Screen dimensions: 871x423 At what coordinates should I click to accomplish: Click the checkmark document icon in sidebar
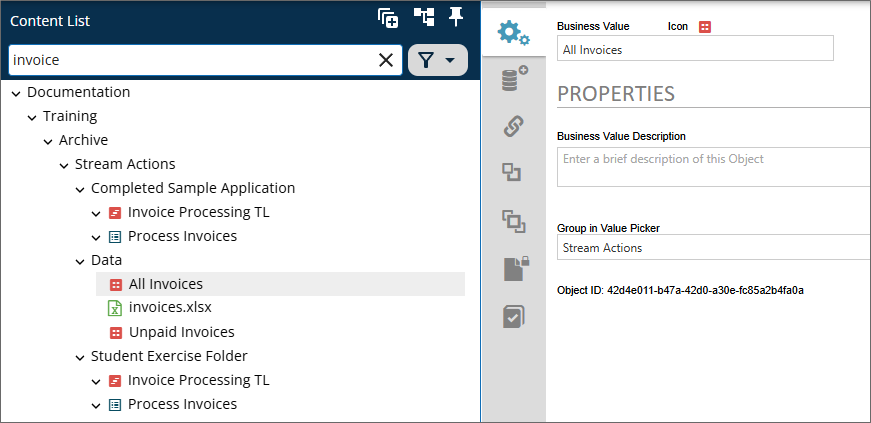514,317
